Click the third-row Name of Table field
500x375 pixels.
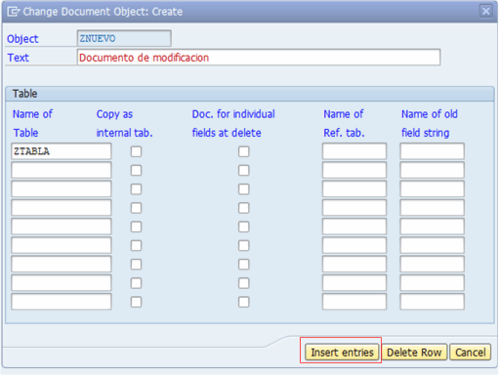pyautogui.click(x=61, y=189)
